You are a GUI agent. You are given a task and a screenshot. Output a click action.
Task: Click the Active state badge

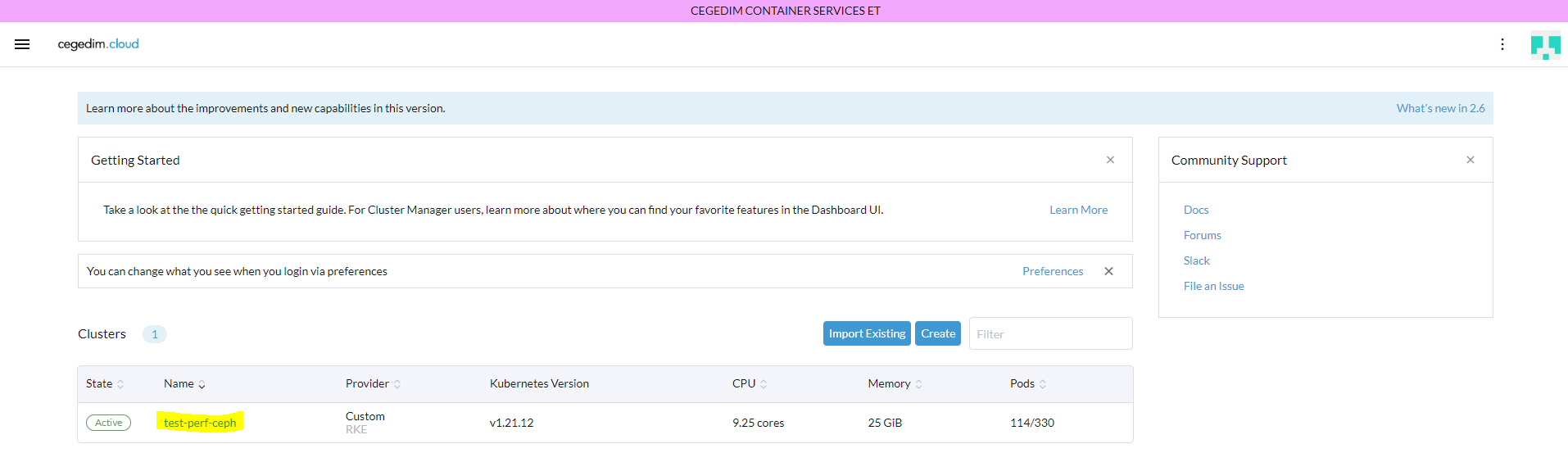[108, 423]
